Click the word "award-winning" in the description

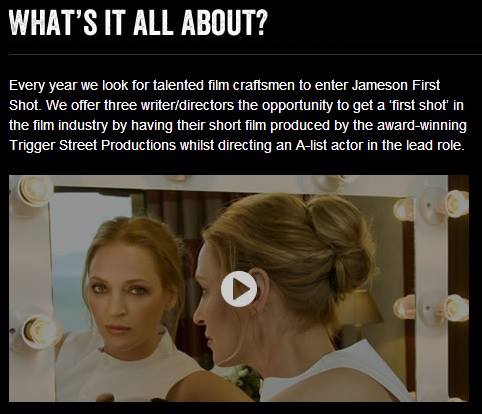[422, 126]
